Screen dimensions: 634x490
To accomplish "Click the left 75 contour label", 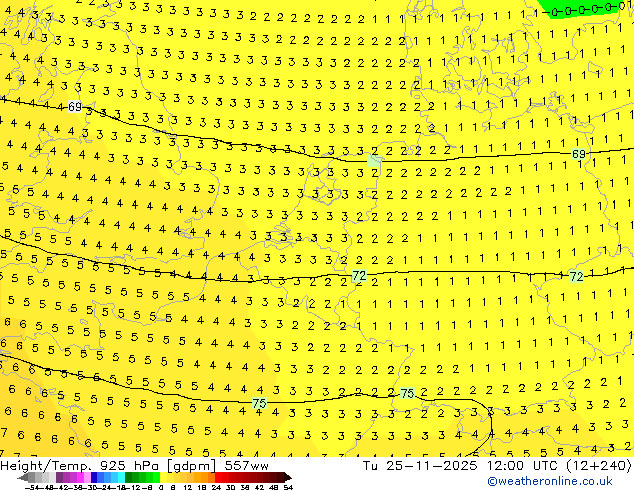I will [259, 403].
